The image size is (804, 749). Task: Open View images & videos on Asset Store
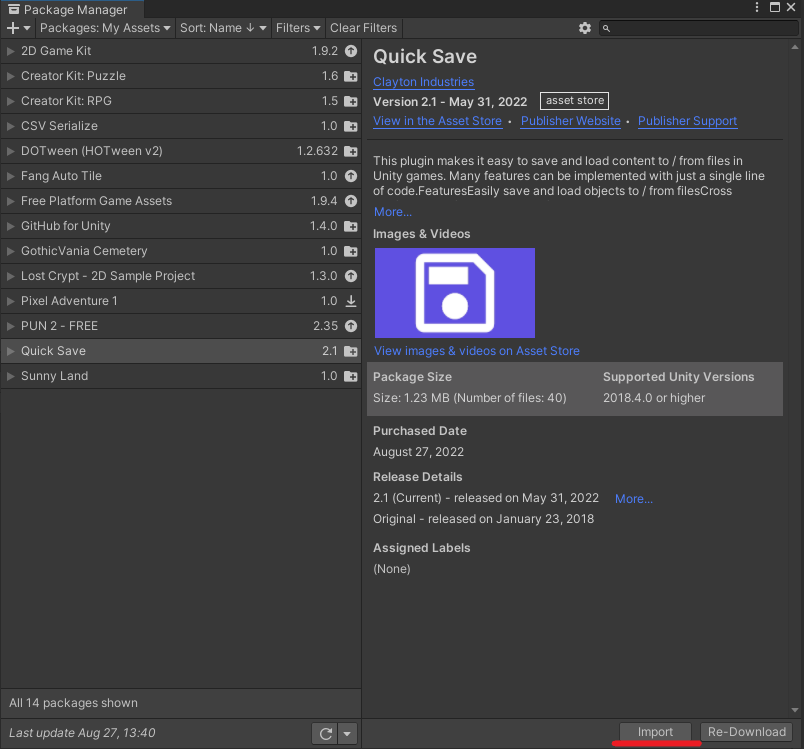(477, 351)
